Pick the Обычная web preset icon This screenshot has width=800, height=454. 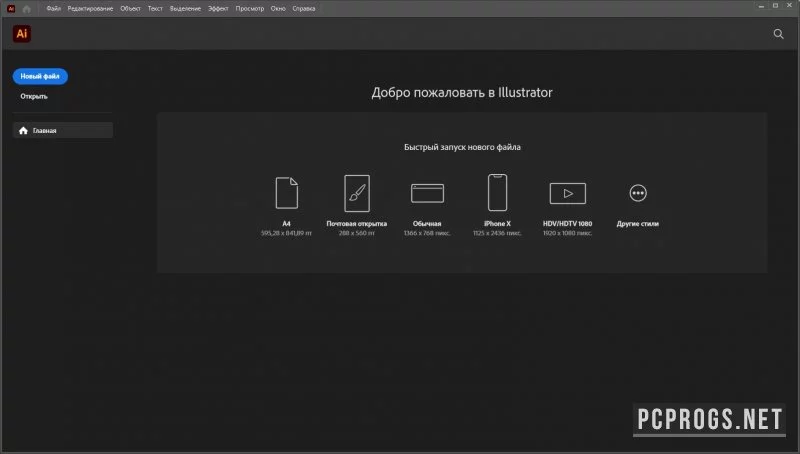tap(427, 193)
